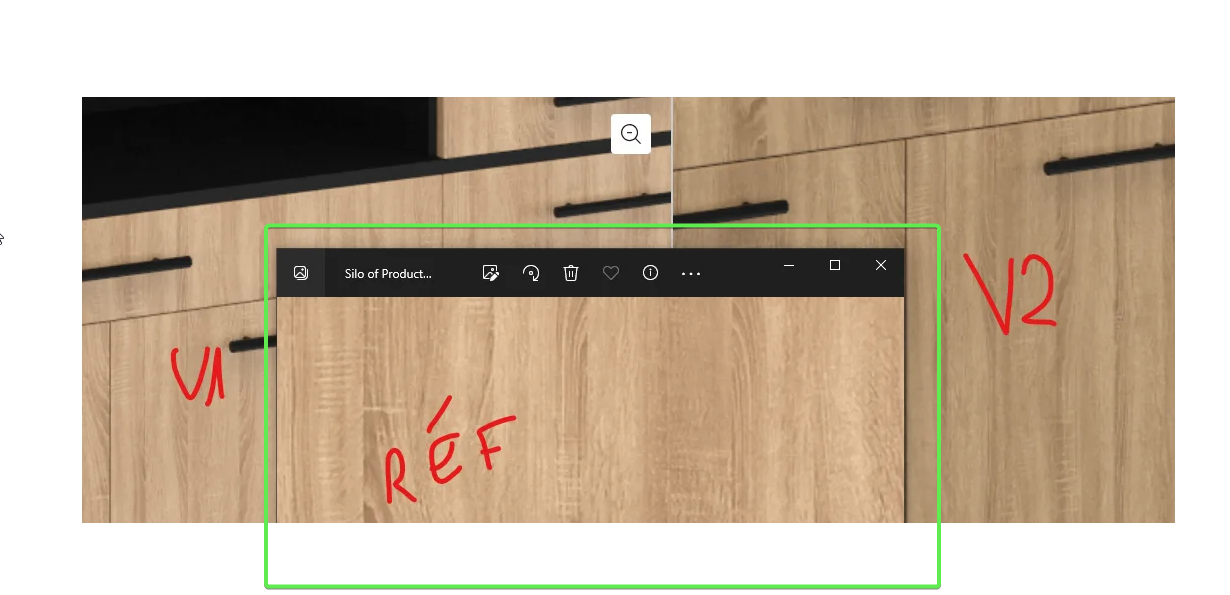Click the red V2 annotation
Image resolution: width=1230 pixels, height=595 pixels.
[1009, 292]
